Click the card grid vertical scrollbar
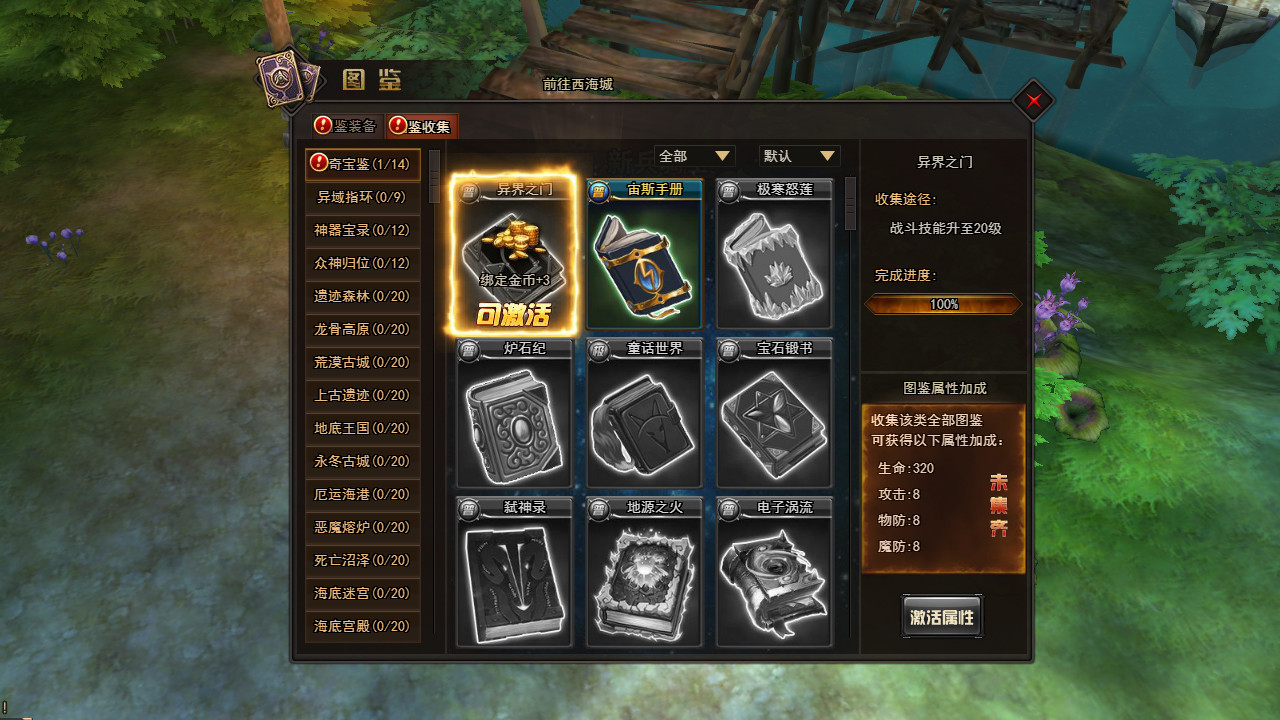Screen dimensions: 1280x720 [x=851, y=408]
